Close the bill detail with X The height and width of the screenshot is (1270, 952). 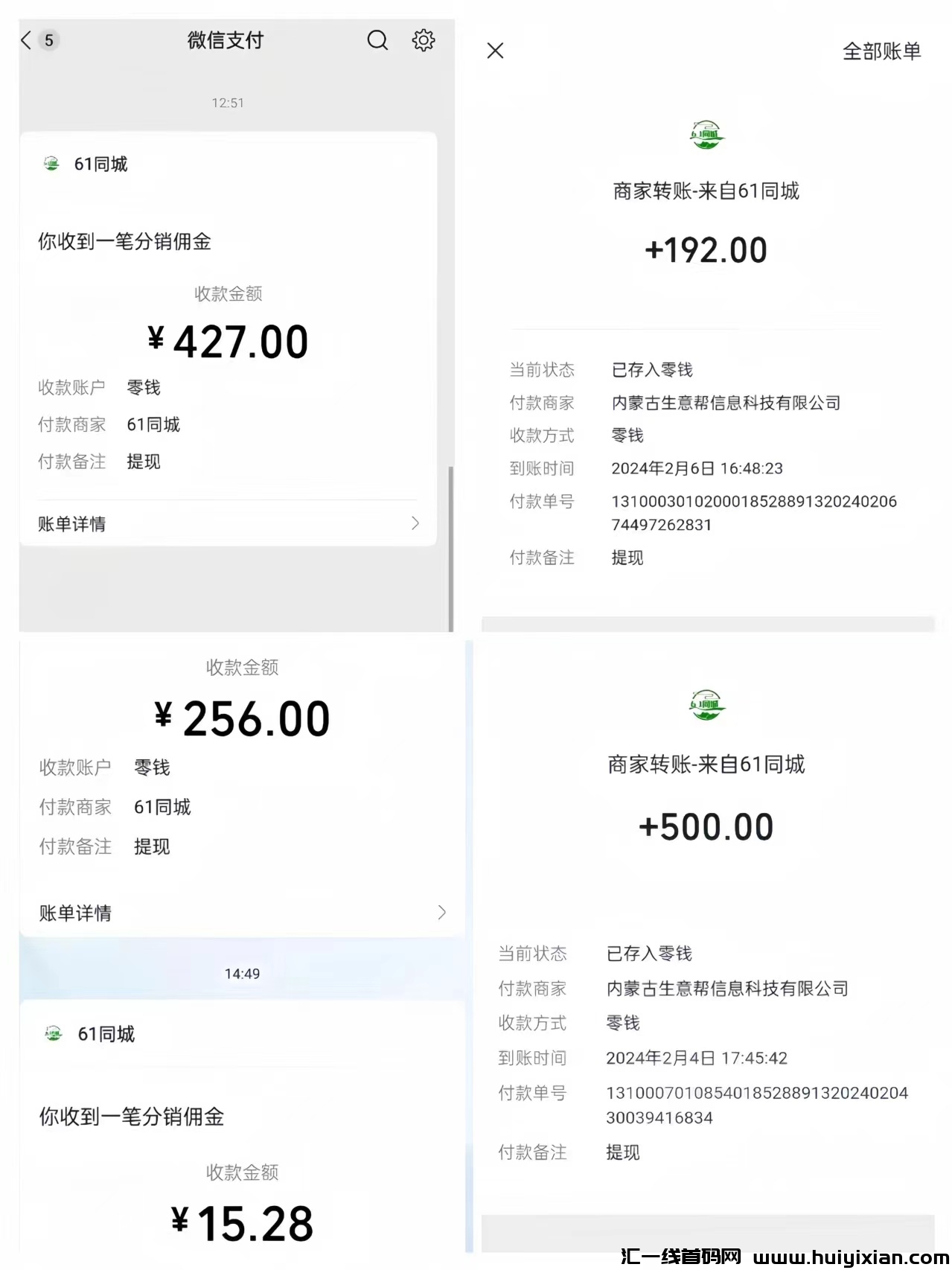coord(495,51)
